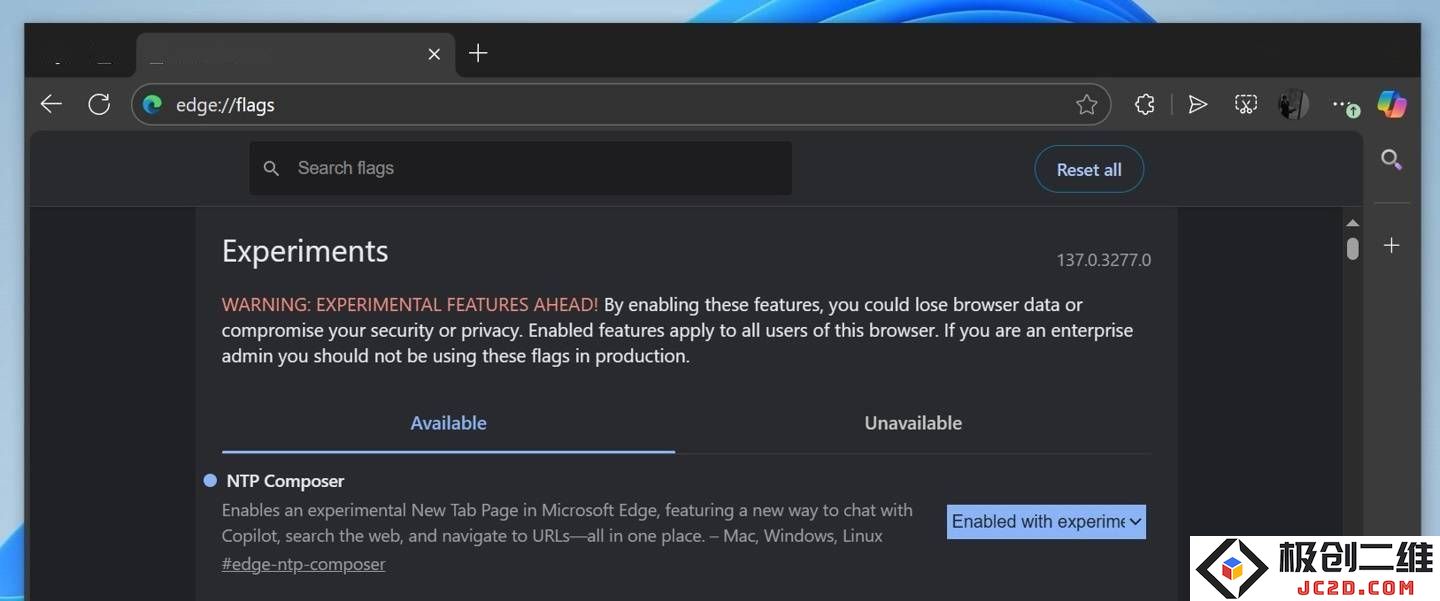Click the NTP Composer flag title
Viewport: 1440px width, 601px height.
pos(285,481)
